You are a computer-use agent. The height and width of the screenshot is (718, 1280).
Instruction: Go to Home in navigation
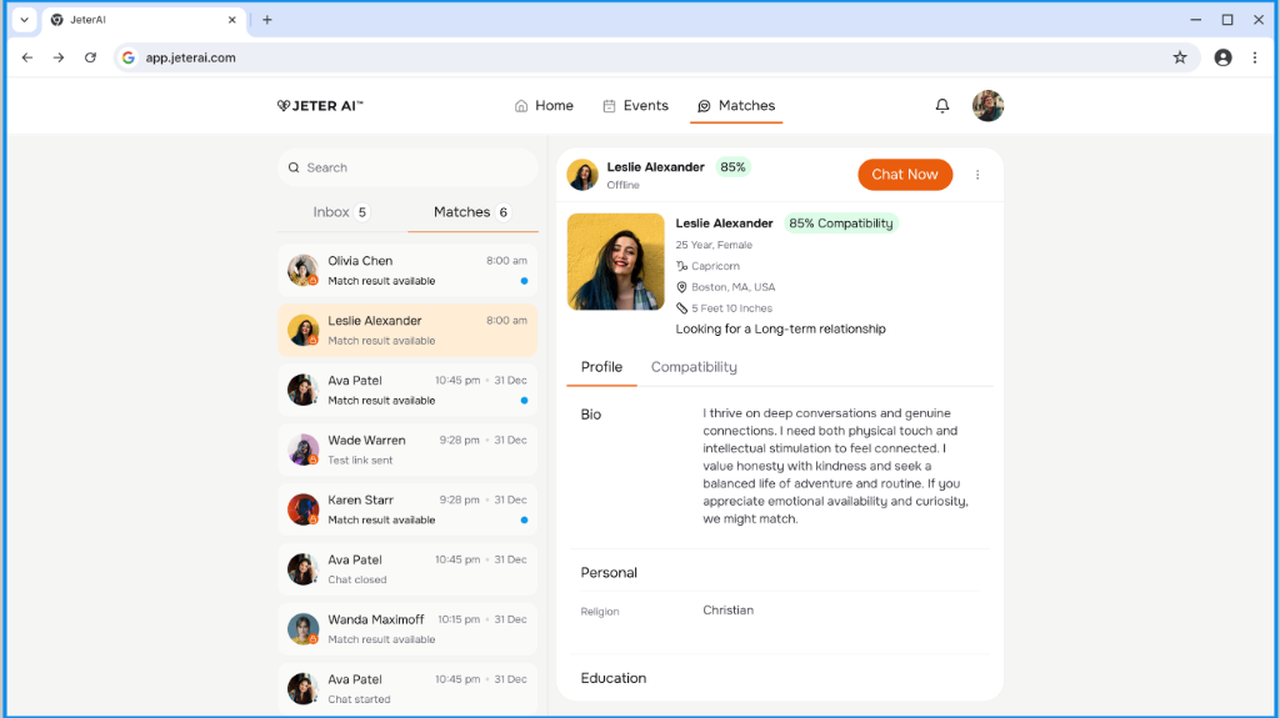(544, 106)
